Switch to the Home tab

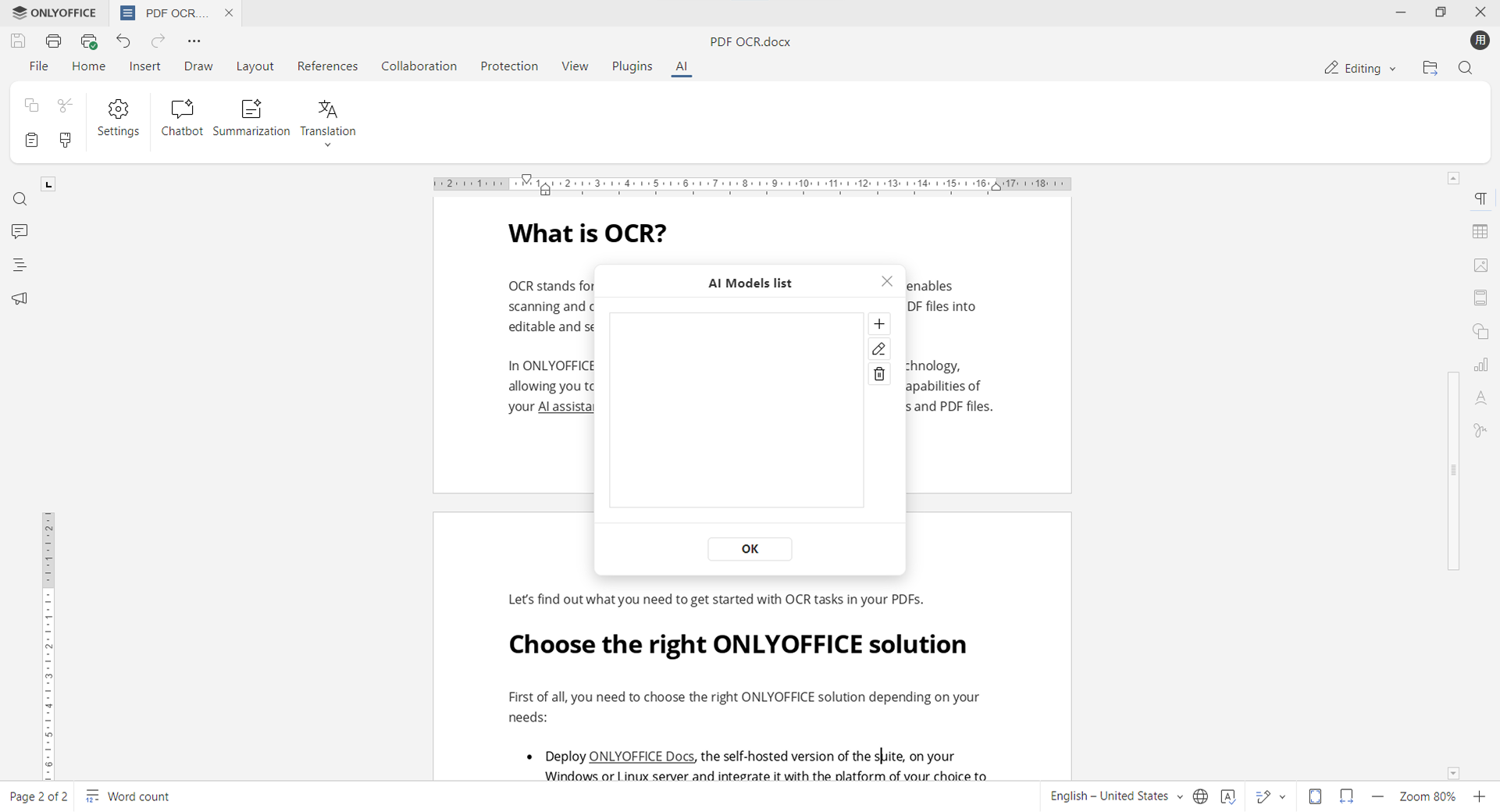[x=89, y=67]
